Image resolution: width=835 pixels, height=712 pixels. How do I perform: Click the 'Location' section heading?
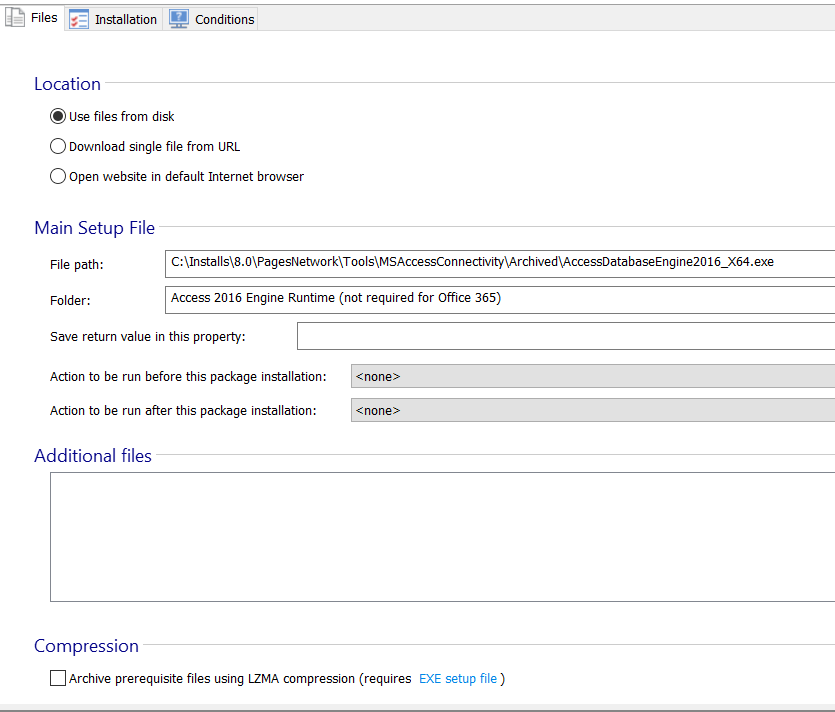pyautogui.click(x=67, y=84)
